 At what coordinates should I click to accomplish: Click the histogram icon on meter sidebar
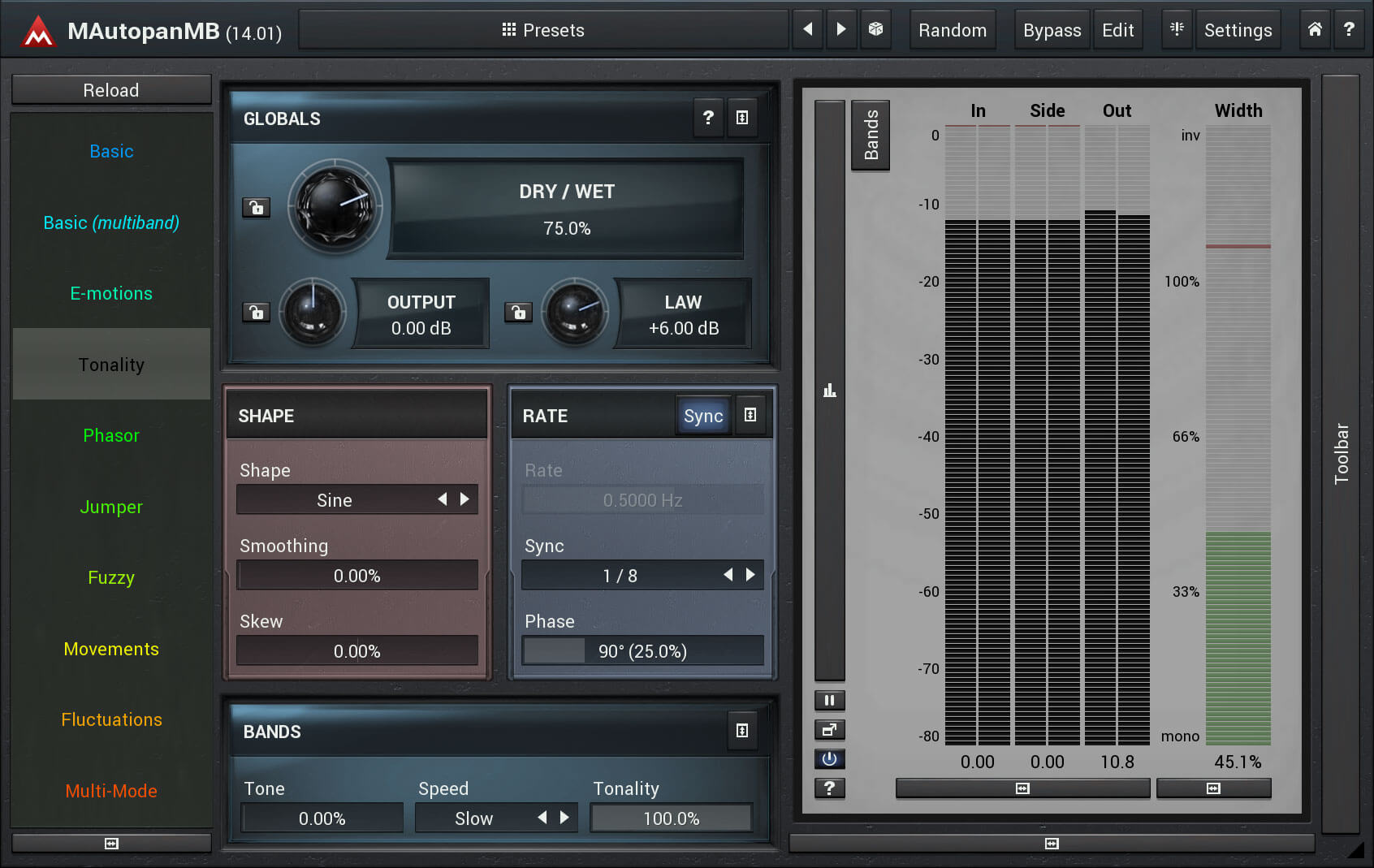pos(829,391)
